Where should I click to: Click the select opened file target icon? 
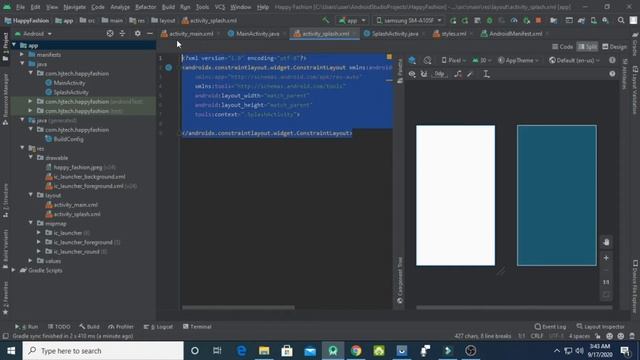[110, 33]
